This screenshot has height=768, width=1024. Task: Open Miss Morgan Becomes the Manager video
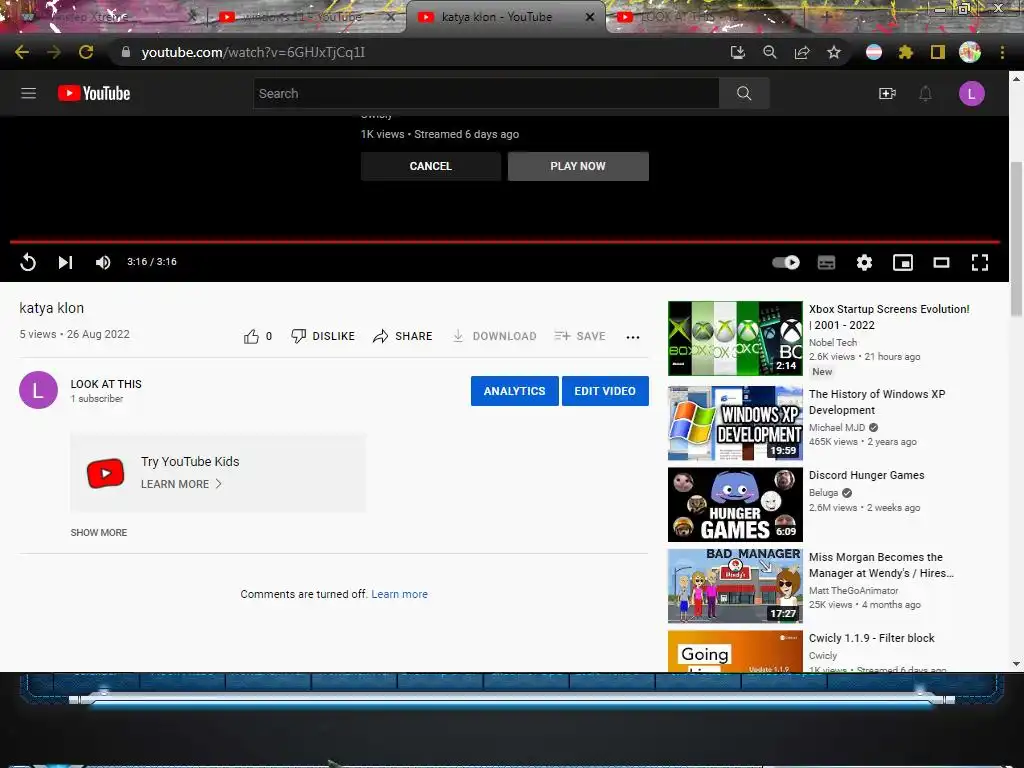881,565
